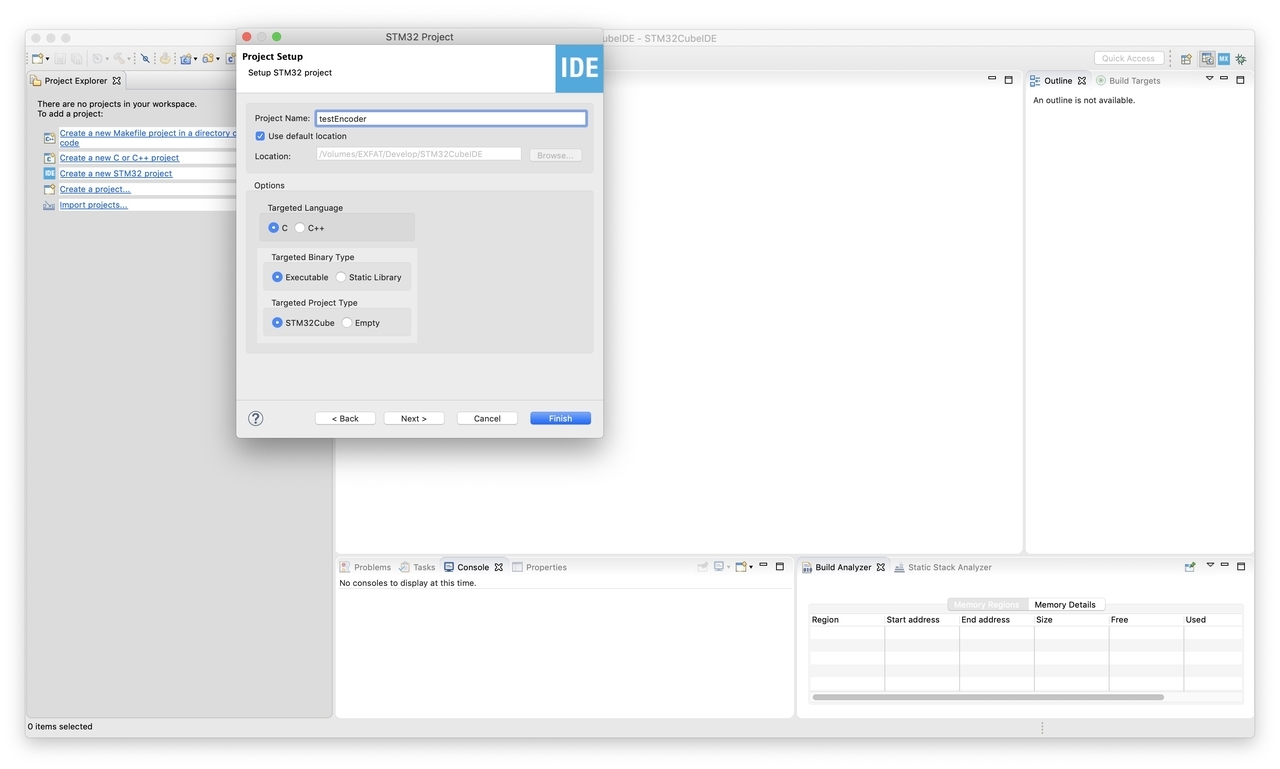
Task: Click the Save toolbar icon
Action: [x=60, y=59]
